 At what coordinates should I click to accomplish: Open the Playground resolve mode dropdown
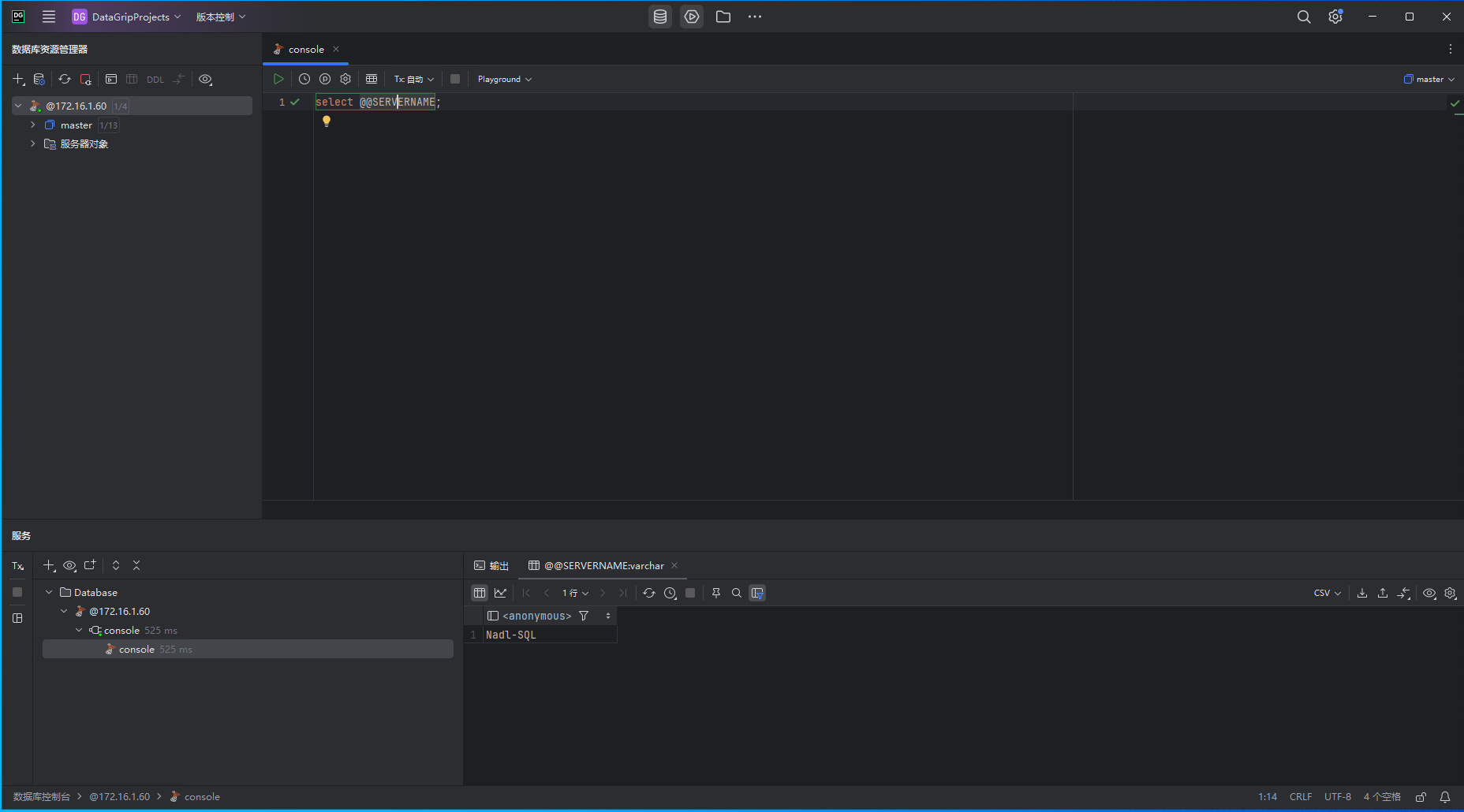tap(505, 79)
